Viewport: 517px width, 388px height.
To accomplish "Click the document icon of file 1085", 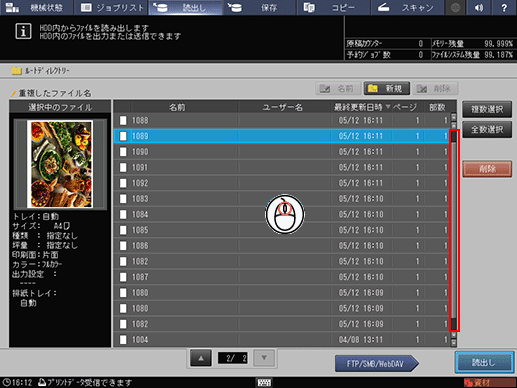I will pos(123,230).
